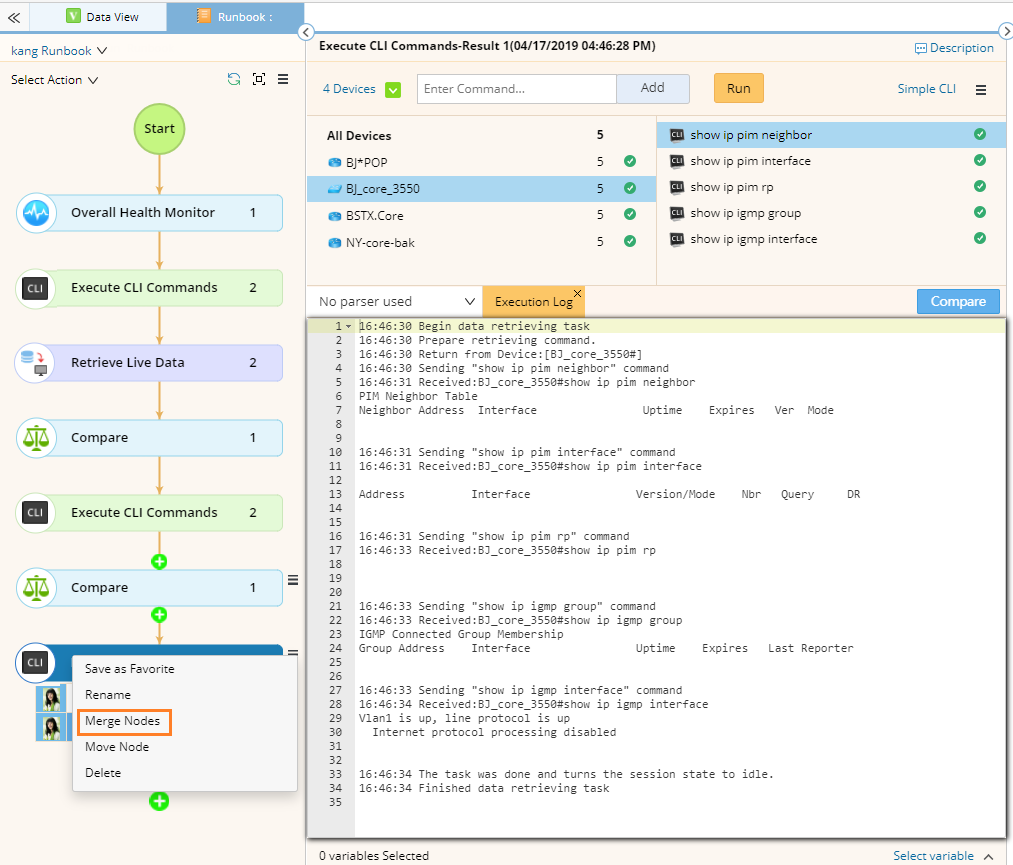Click the fit-to-screen icon in runbook toolbar

pyautogui.click(x=259, y=80)
